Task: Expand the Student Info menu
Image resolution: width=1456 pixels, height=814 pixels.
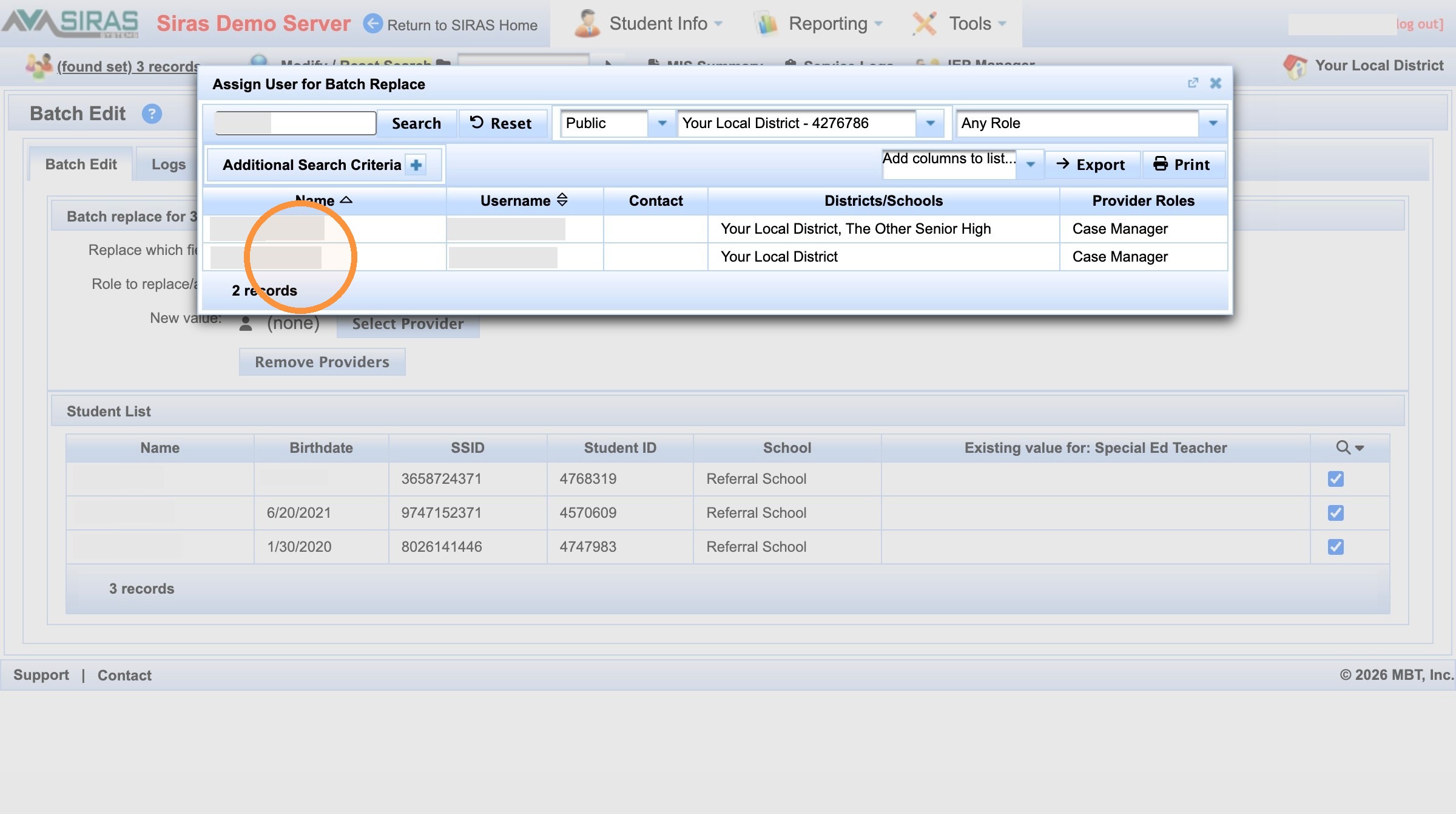Action: click(x=718, y=24)
